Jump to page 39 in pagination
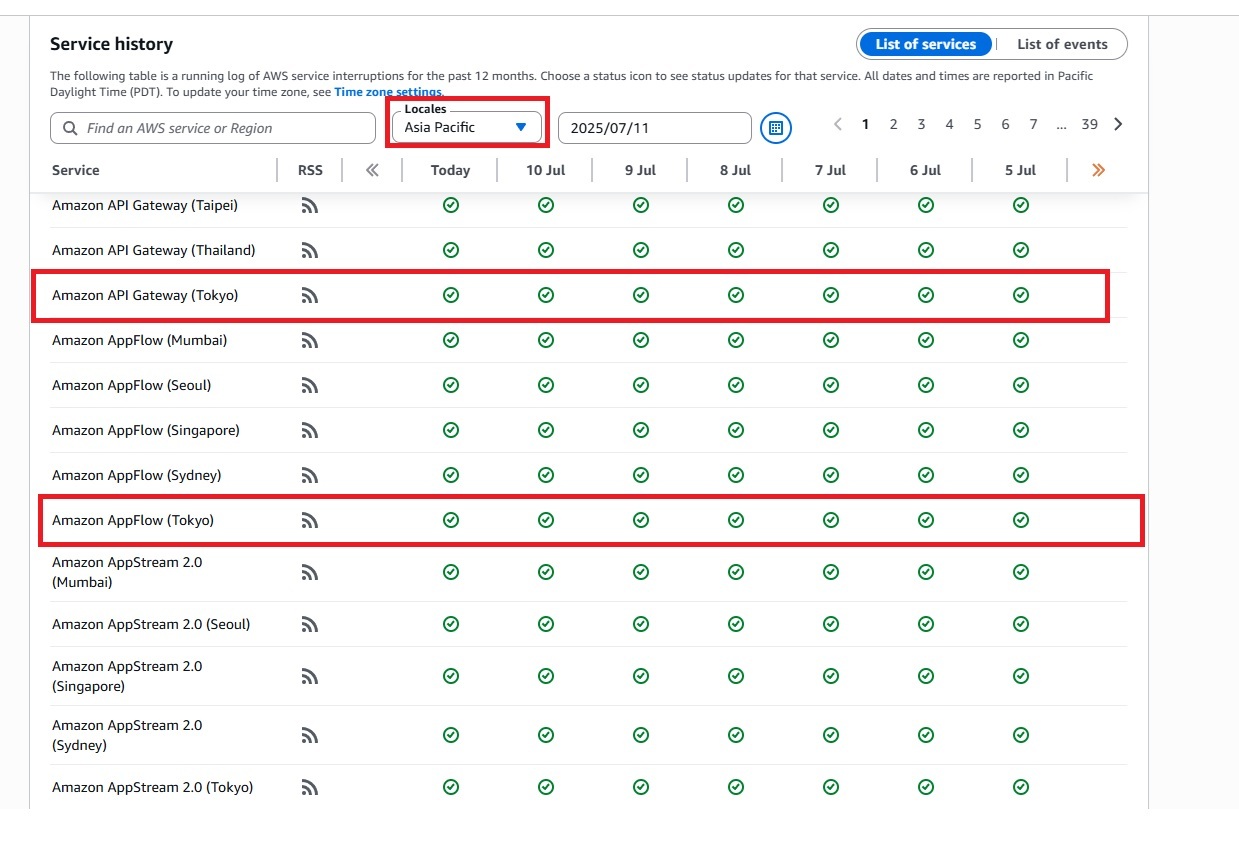This screenshot has width=1239, height=849. (x=1089, y=125)
